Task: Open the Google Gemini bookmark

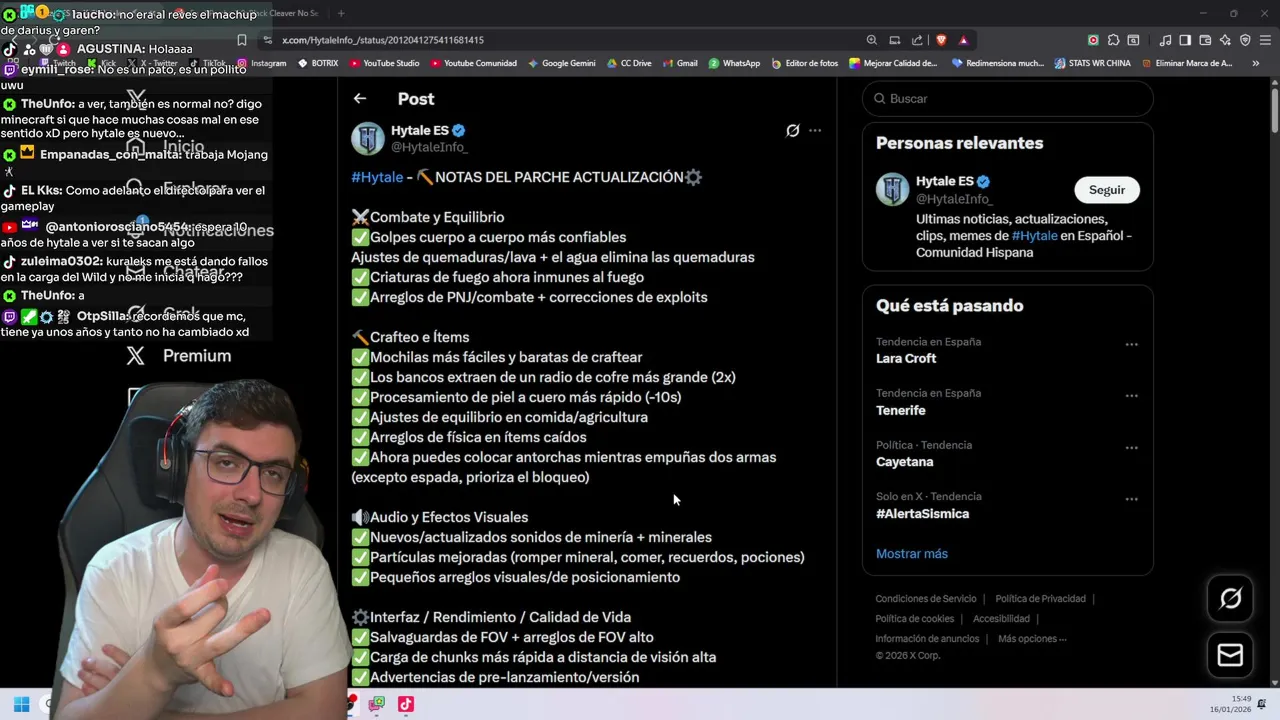Action: pyautogui.click(x=561, y=63)
